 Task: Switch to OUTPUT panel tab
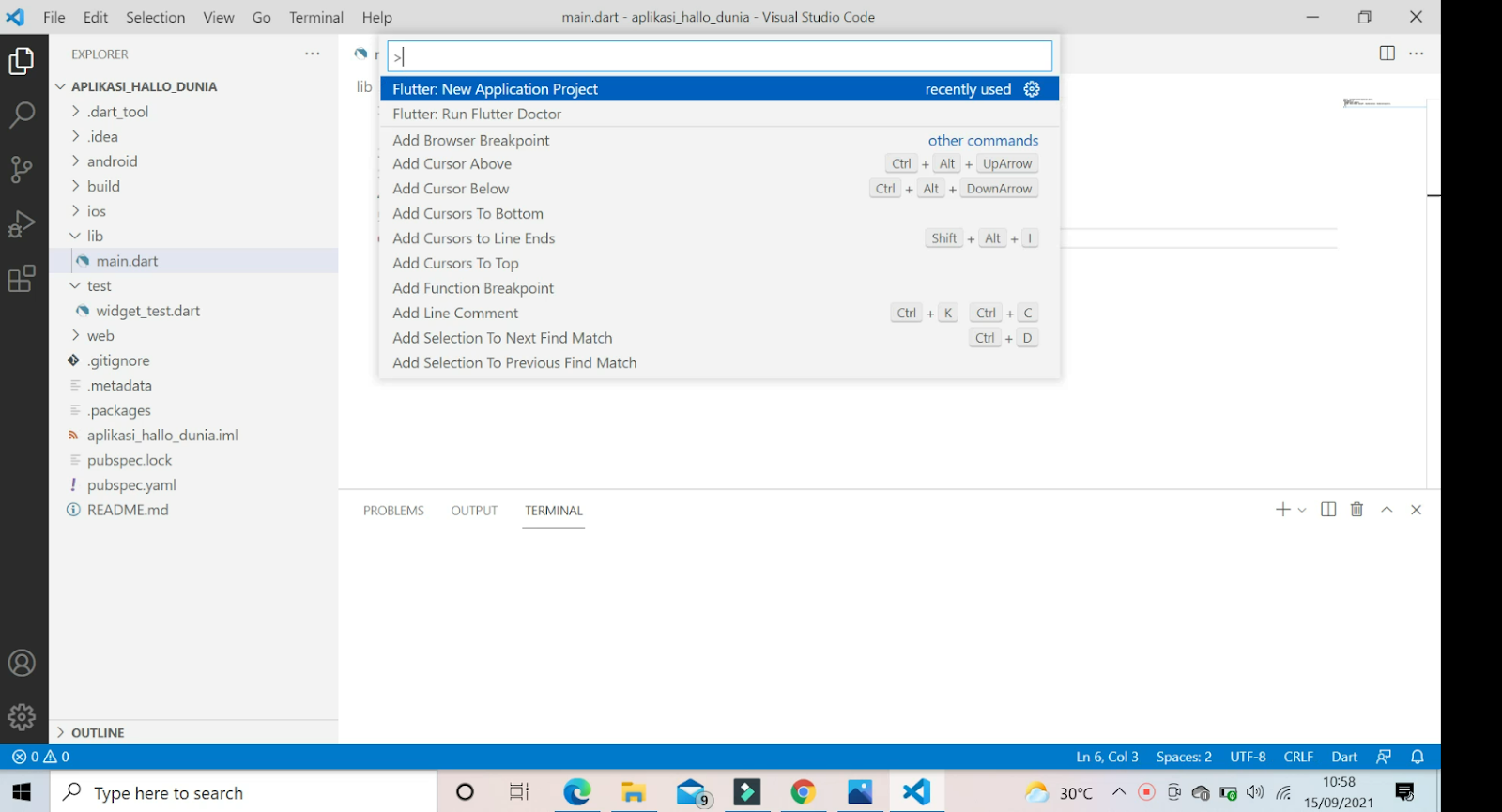(x=474, y=511)
